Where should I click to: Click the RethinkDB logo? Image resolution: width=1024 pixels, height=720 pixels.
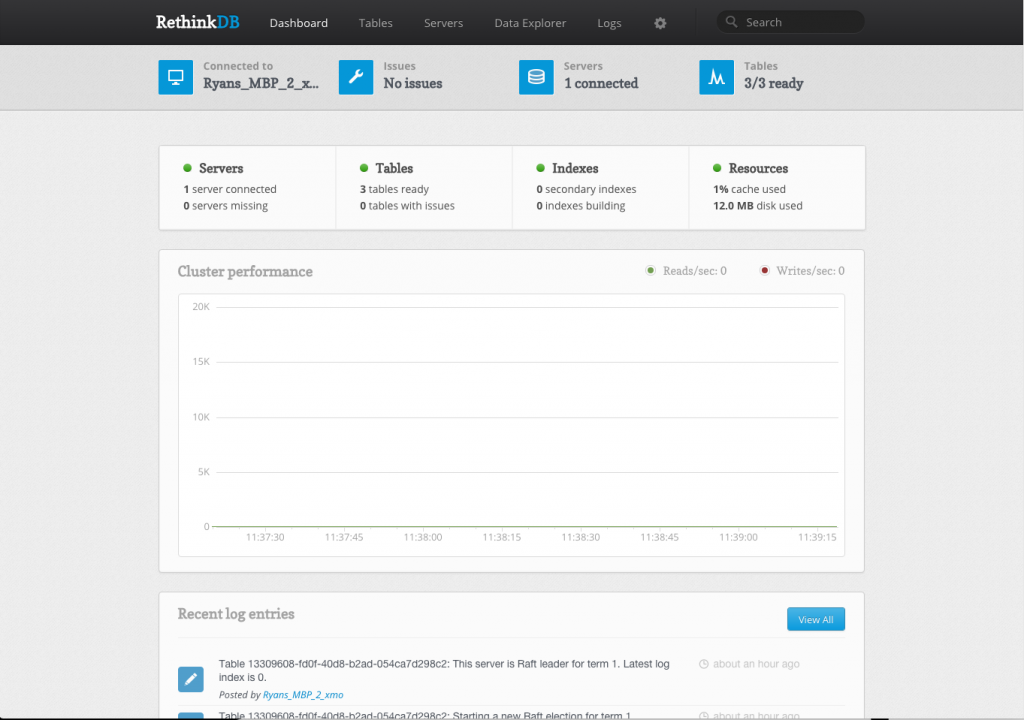[x=197, y=22]
